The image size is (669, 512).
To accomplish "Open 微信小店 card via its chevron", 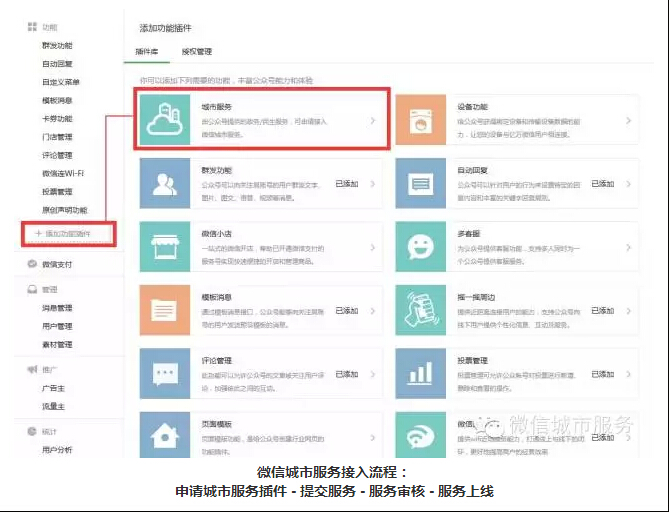I will [x=372, y=247].
